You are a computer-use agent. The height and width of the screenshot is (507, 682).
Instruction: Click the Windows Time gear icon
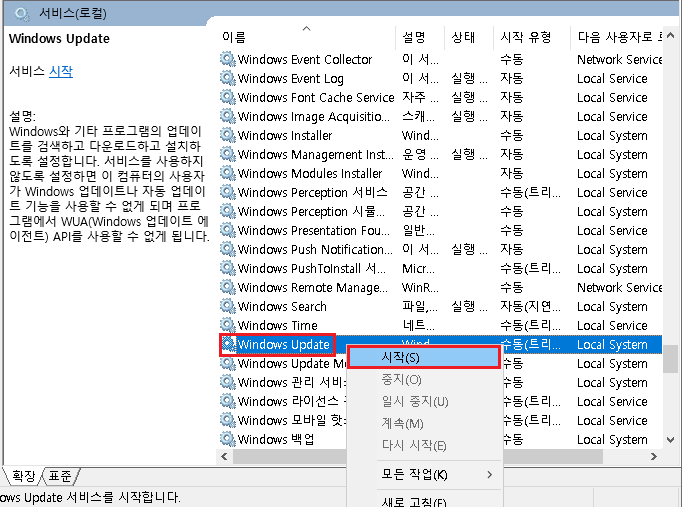click(x=227, y=325)
